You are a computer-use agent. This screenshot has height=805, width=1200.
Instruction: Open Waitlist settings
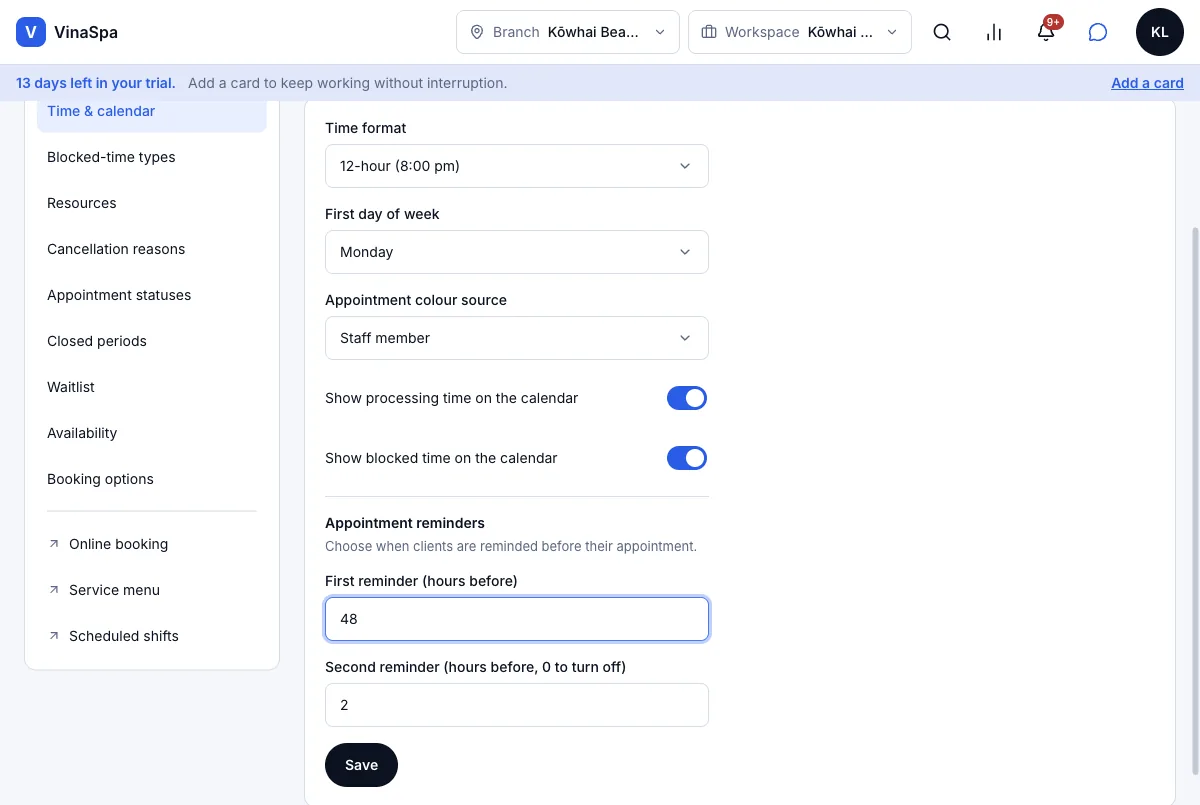[152, 387]
